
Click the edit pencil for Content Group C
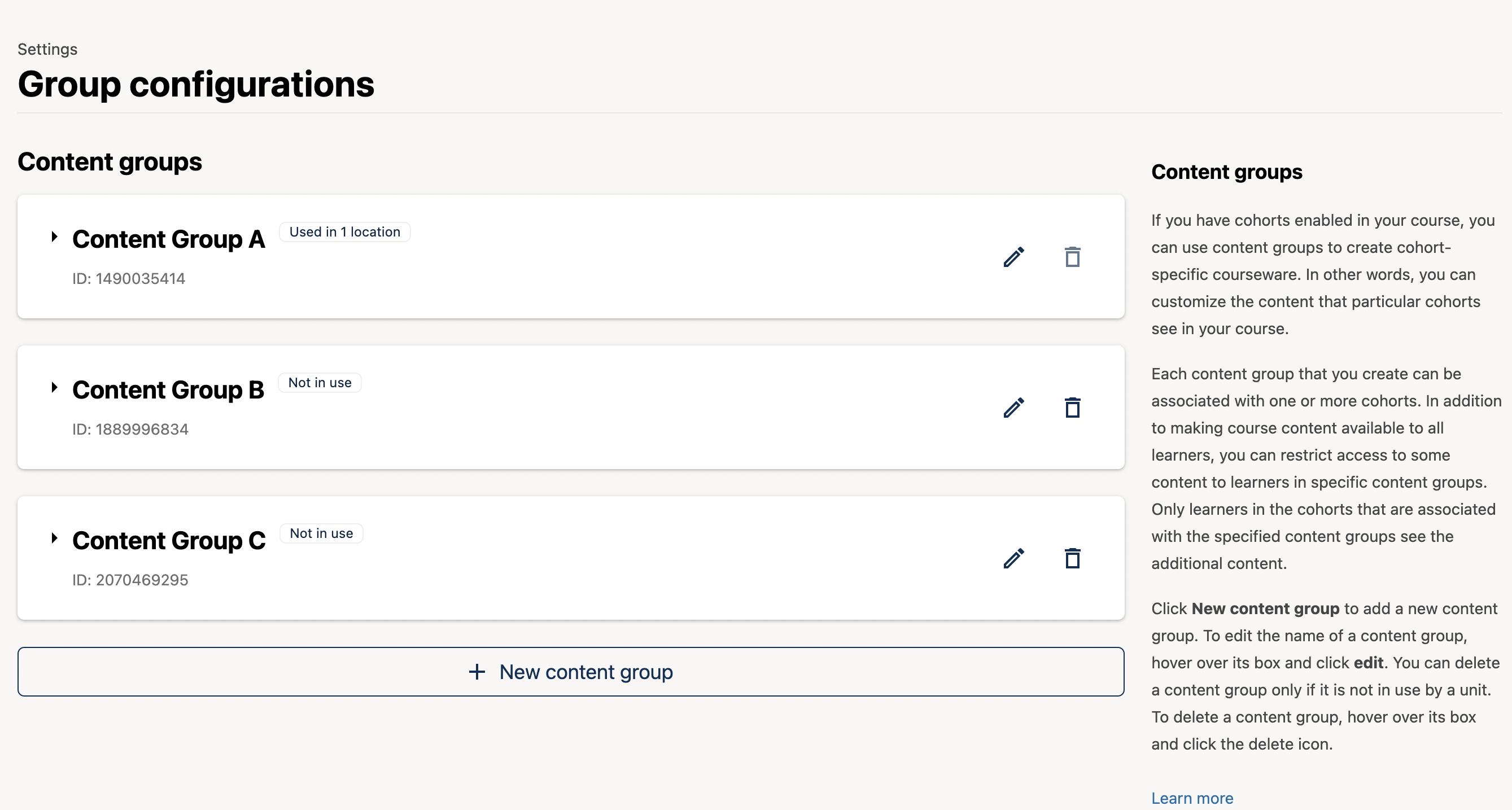pyautogui.click(x=1014, y=558)
